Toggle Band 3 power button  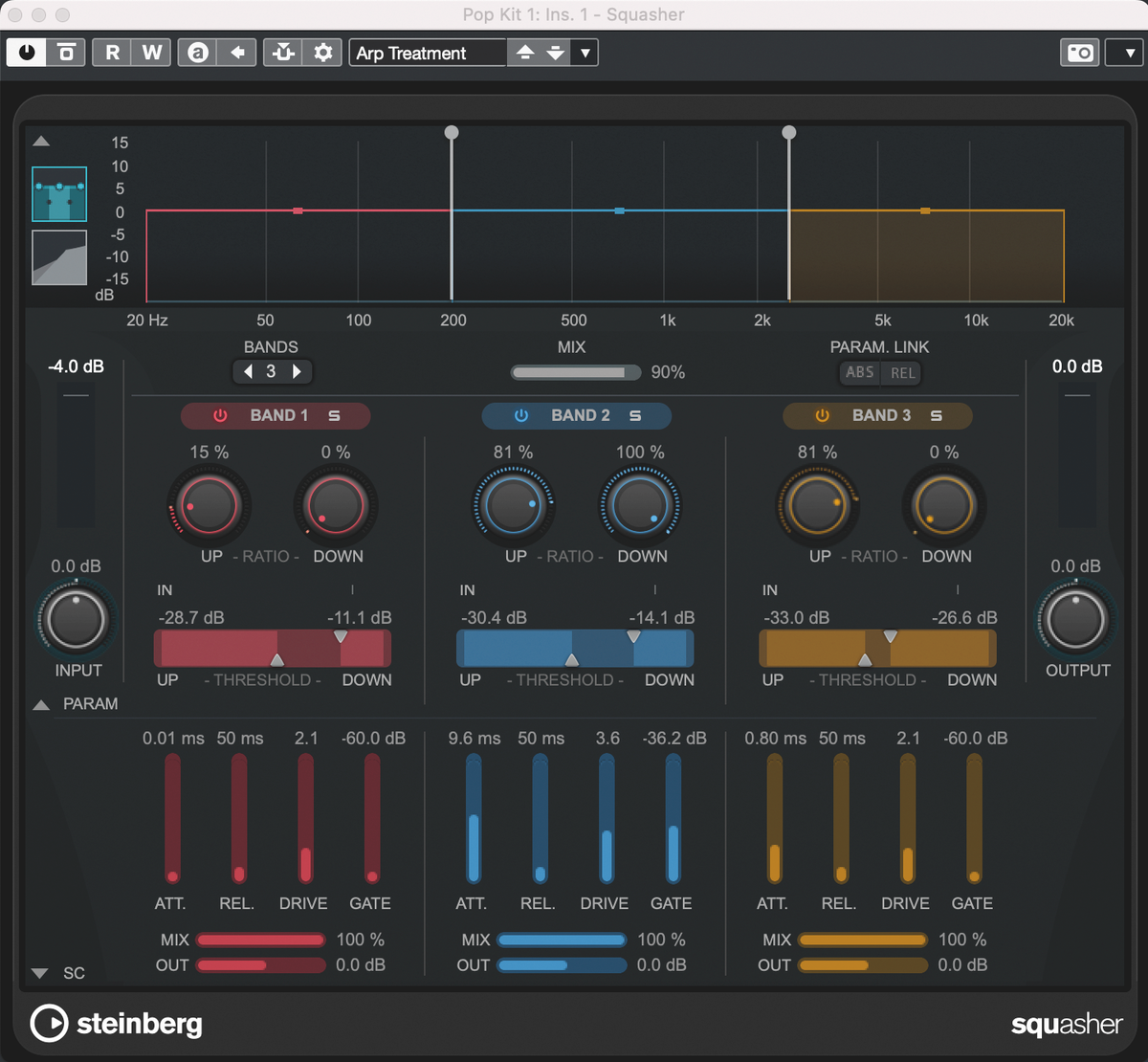click(x=822, y=415)
